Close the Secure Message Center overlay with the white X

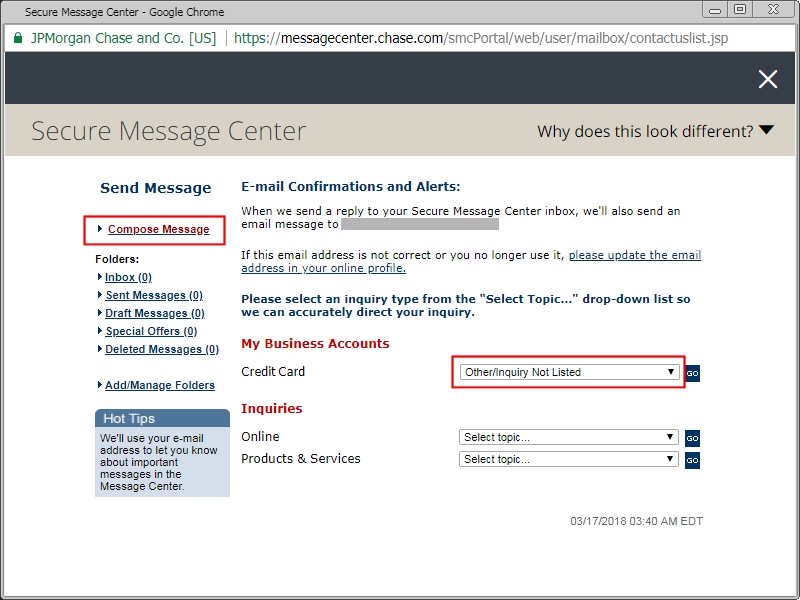pyautogui.click(x=767, y=79)
